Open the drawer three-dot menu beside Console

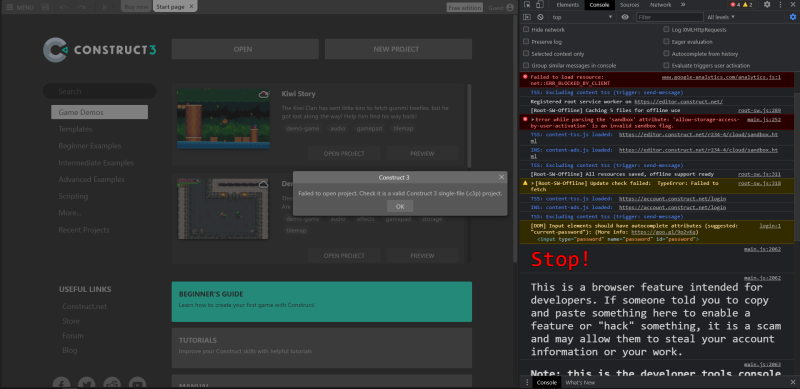click(527, 382)
